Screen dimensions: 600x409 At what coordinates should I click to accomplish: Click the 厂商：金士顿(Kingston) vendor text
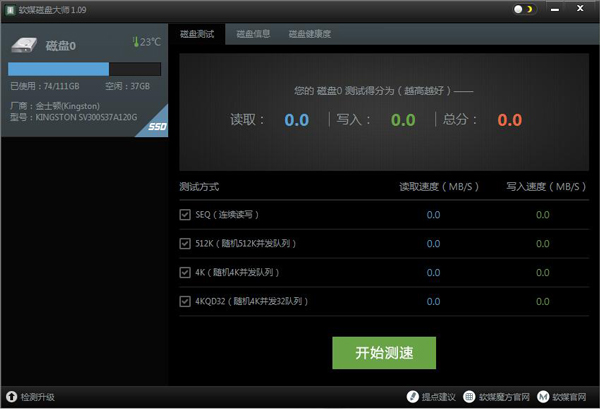[x=55, y=106]
